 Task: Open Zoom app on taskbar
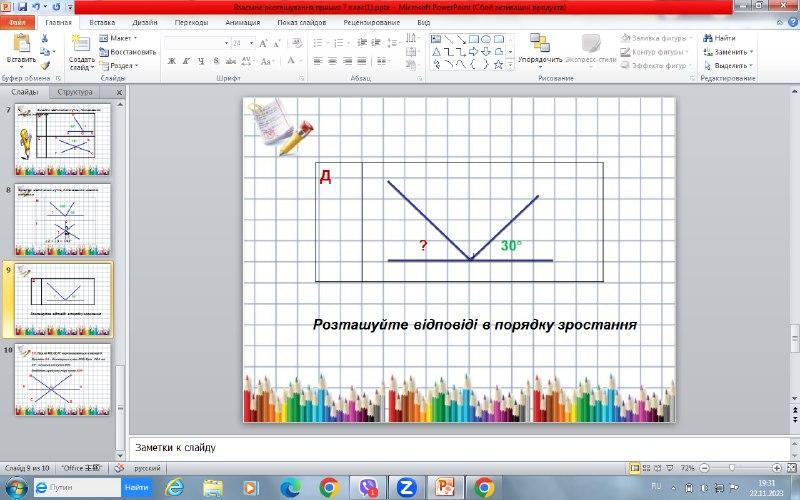point(406,488)
